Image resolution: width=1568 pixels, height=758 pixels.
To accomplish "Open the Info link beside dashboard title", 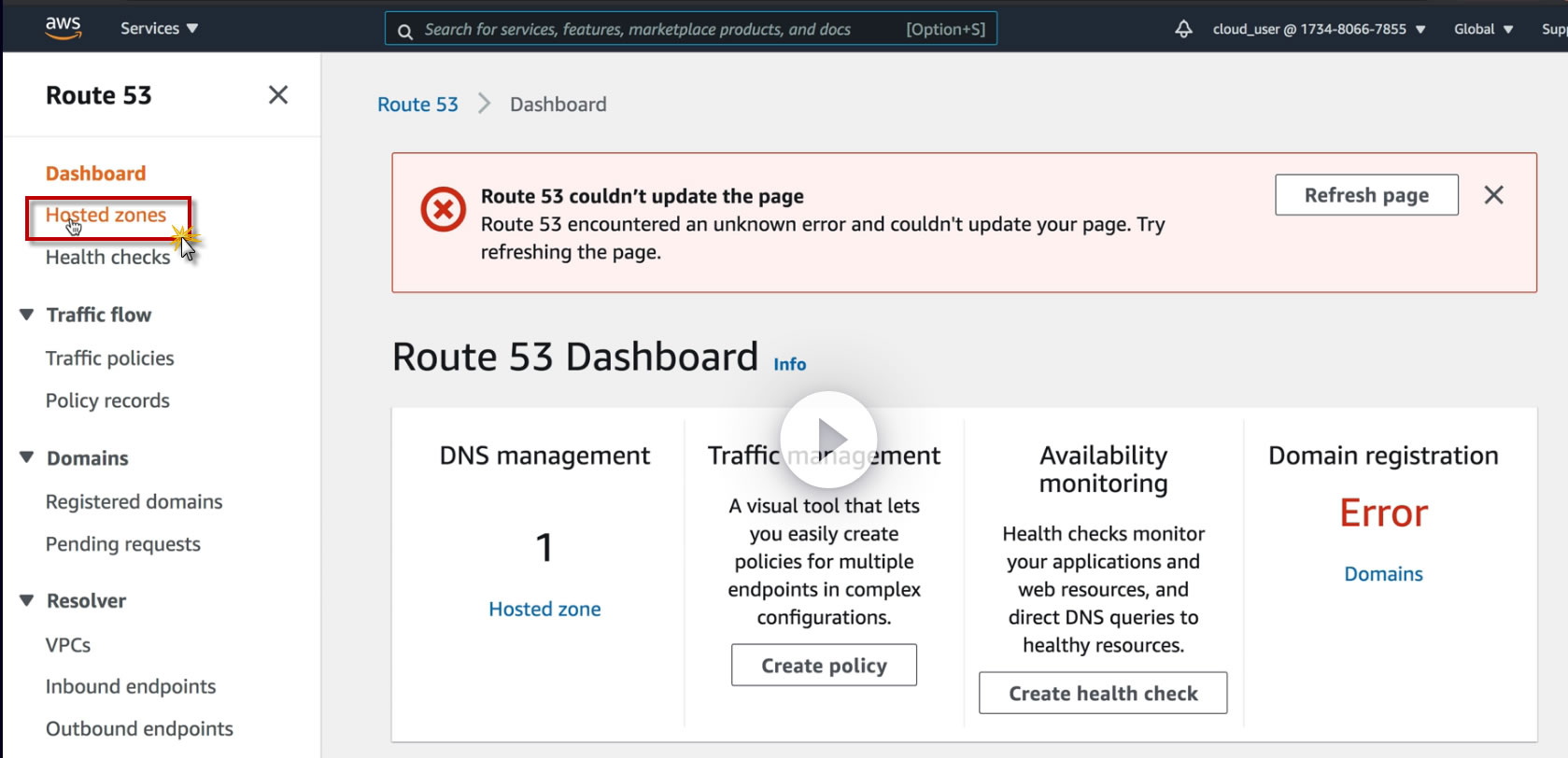I will tap(789, 365).
